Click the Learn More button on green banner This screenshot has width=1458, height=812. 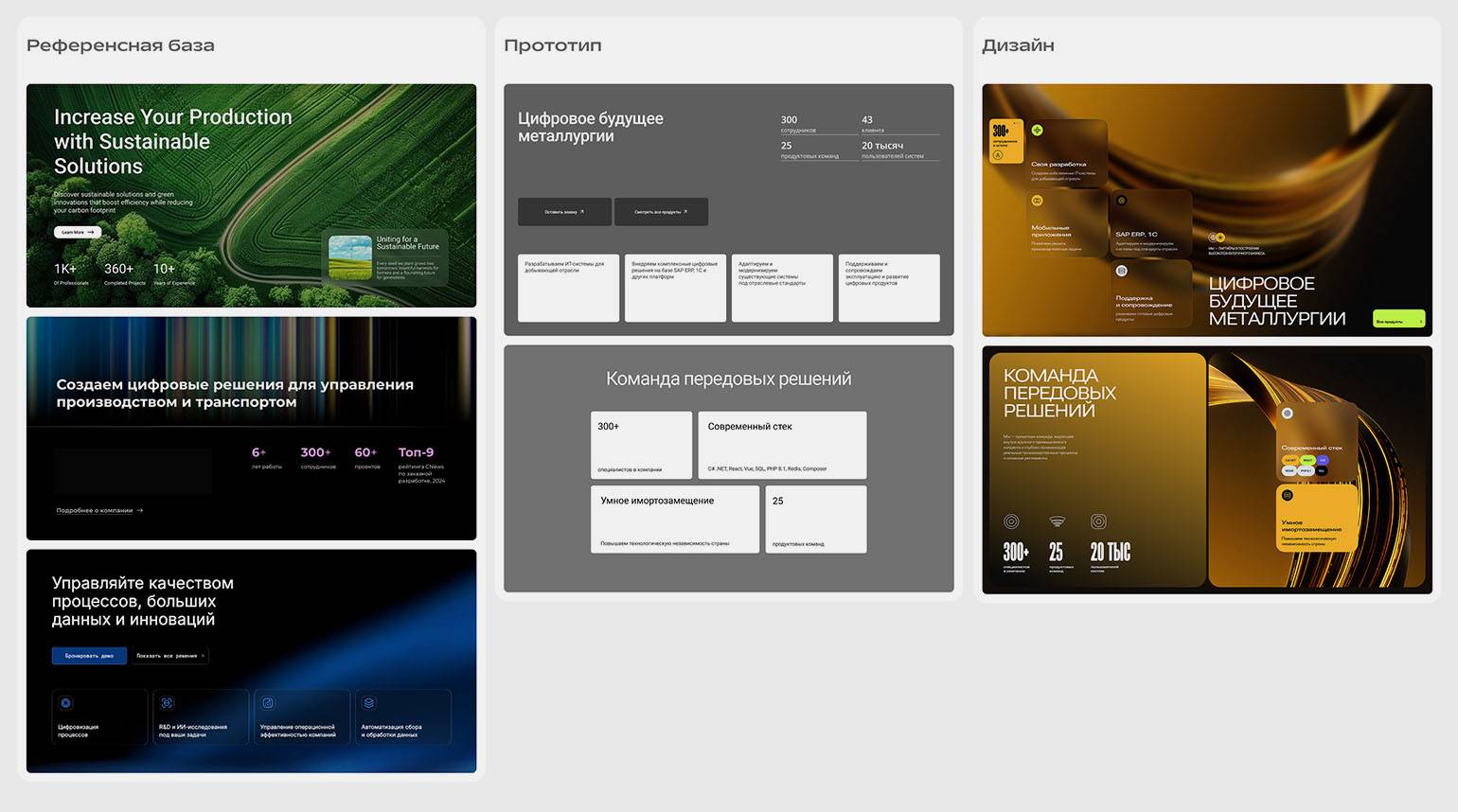(78, 232)
